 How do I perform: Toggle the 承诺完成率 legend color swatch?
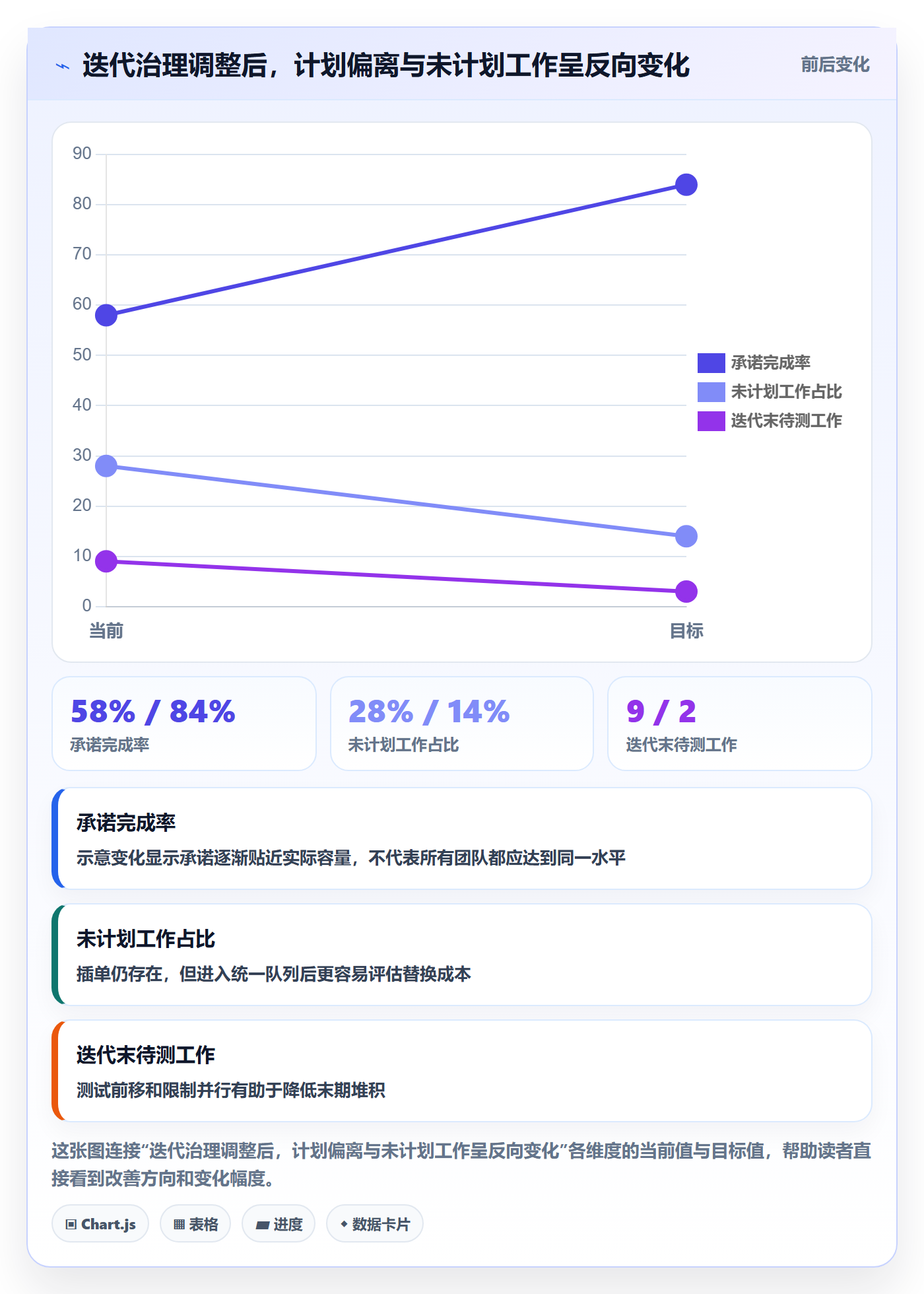(x=711, y=362)
